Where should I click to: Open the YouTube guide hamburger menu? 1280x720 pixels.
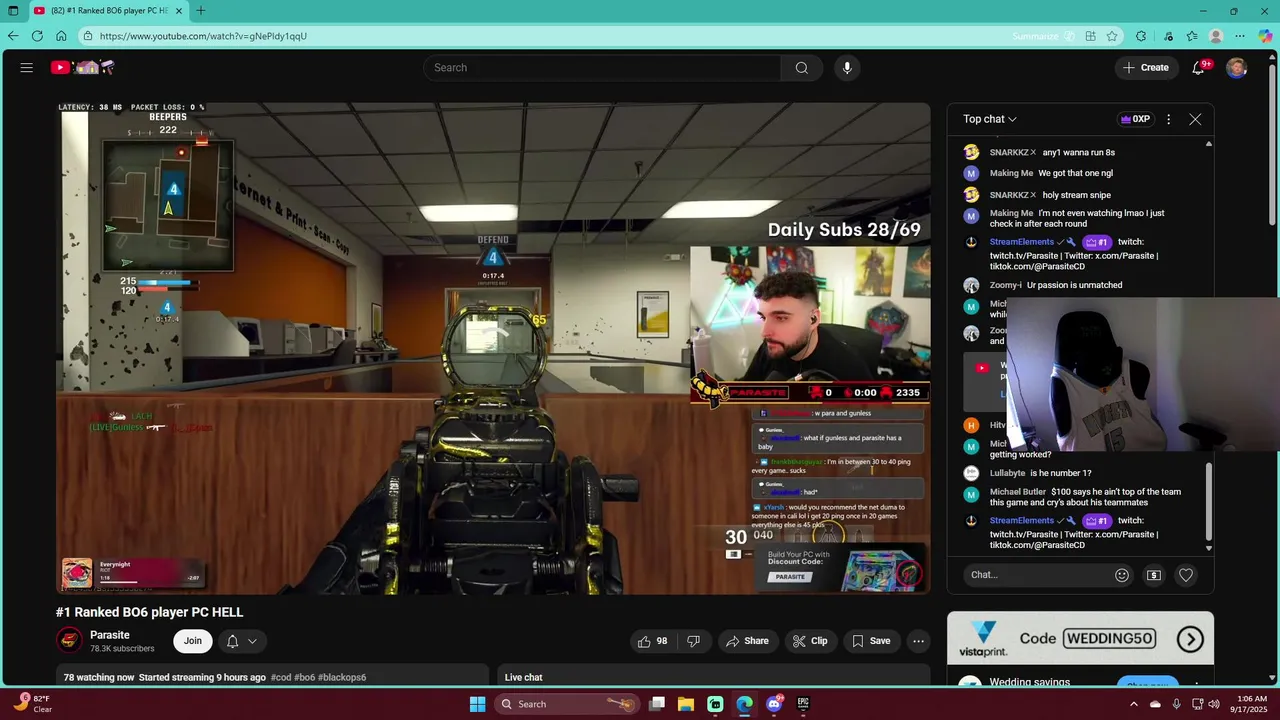pos(27,68)
